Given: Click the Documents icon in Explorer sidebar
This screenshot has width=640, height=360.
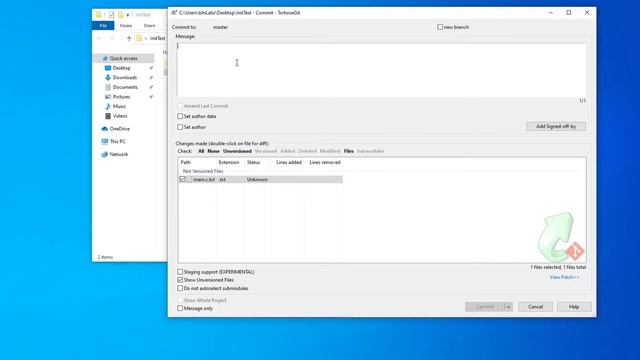Looking at the screenshot, I should pos(108,87).
